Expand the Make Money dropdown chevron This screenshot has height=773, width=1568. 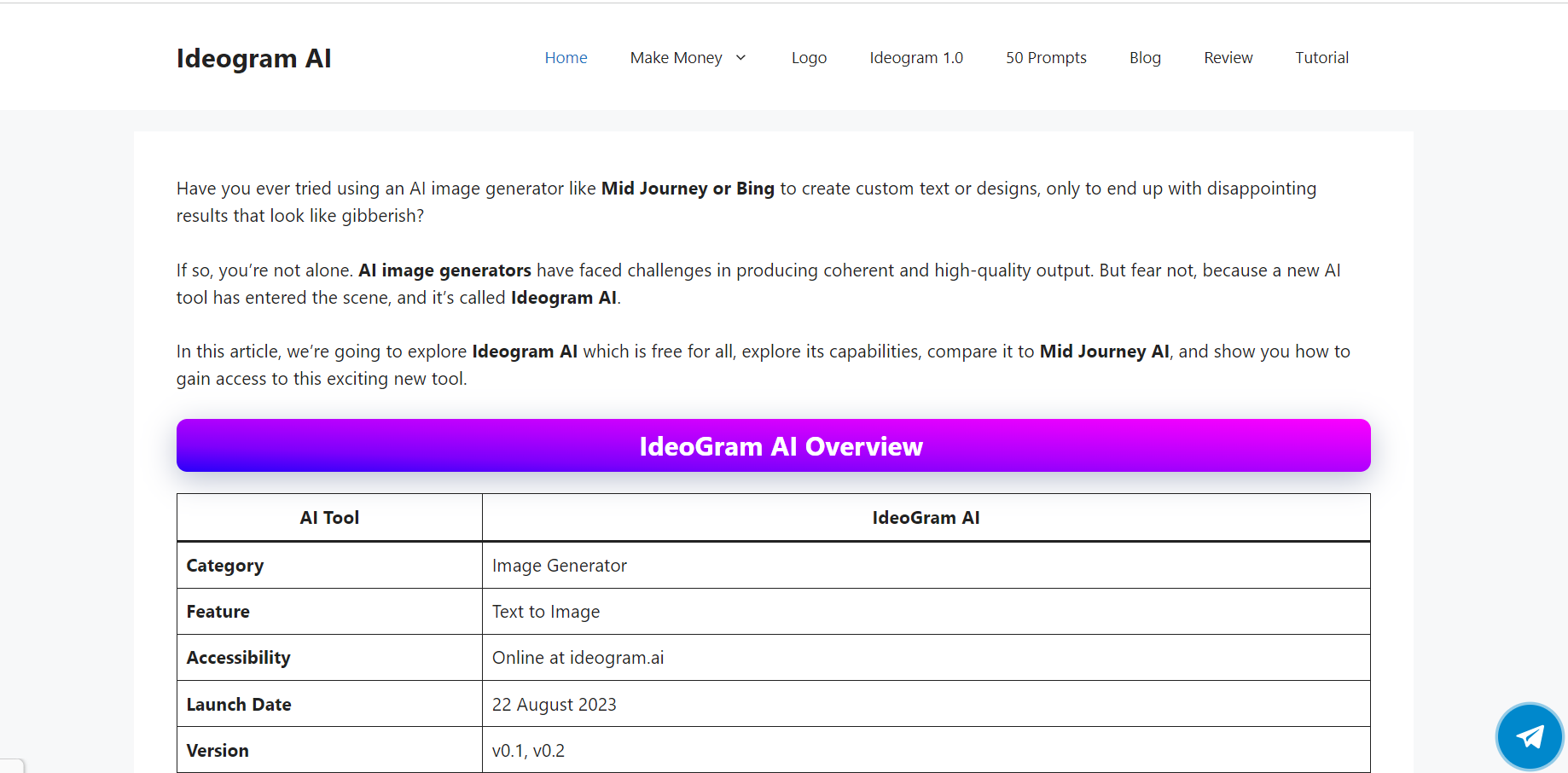coord(740,57)
